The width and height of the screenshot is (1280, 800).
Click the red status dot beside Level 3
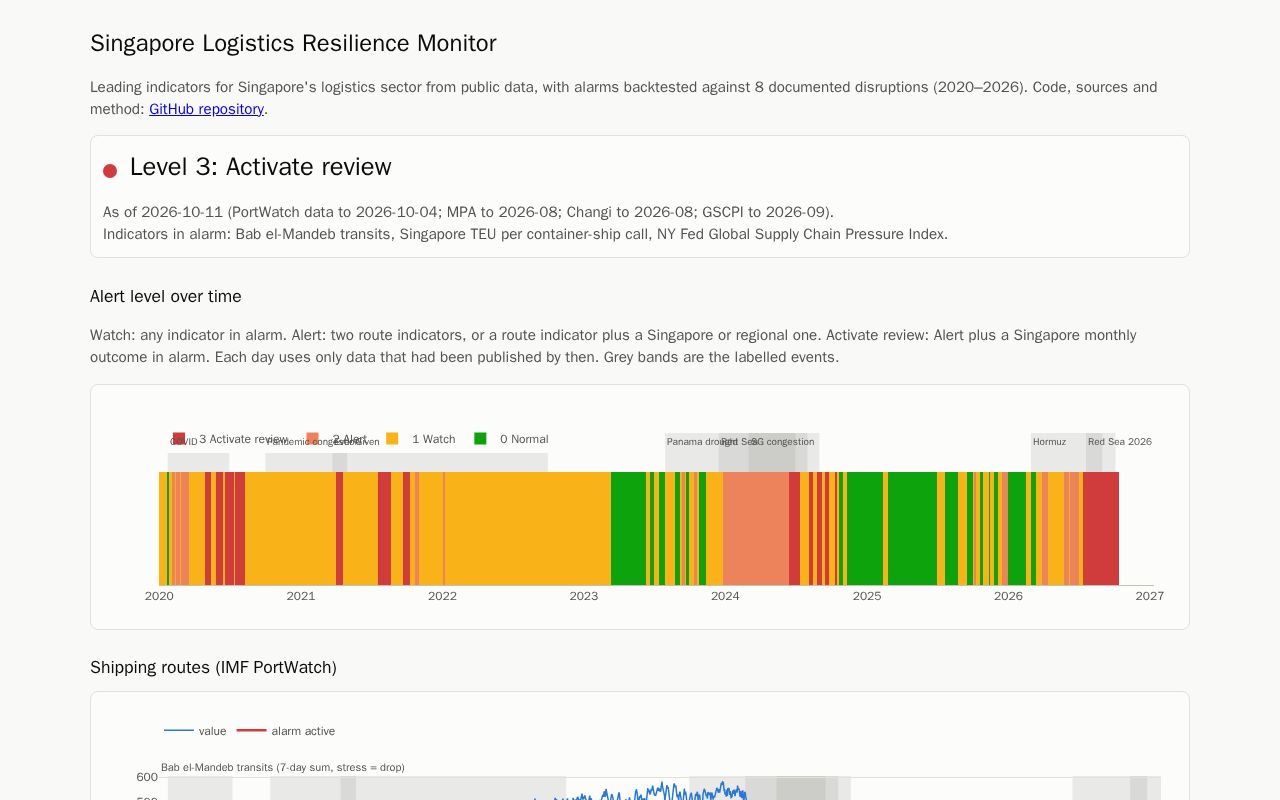click(110, 171)
